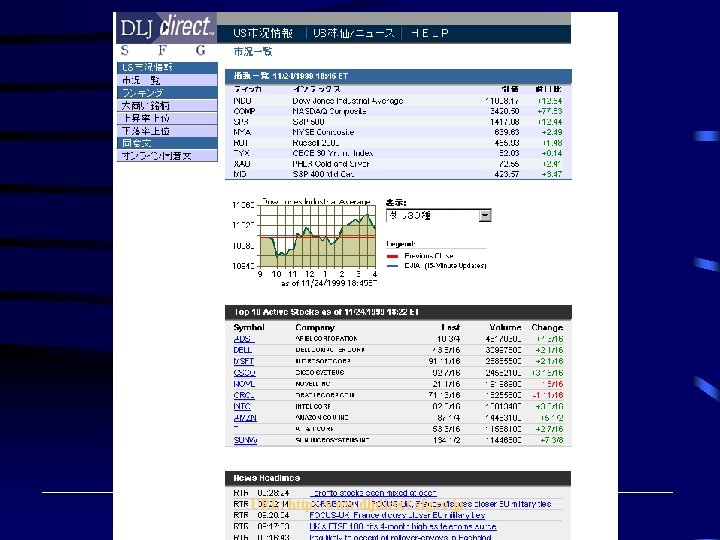Open the chart index selection dropdown
The image size is (720, 540).
point(439,215)
